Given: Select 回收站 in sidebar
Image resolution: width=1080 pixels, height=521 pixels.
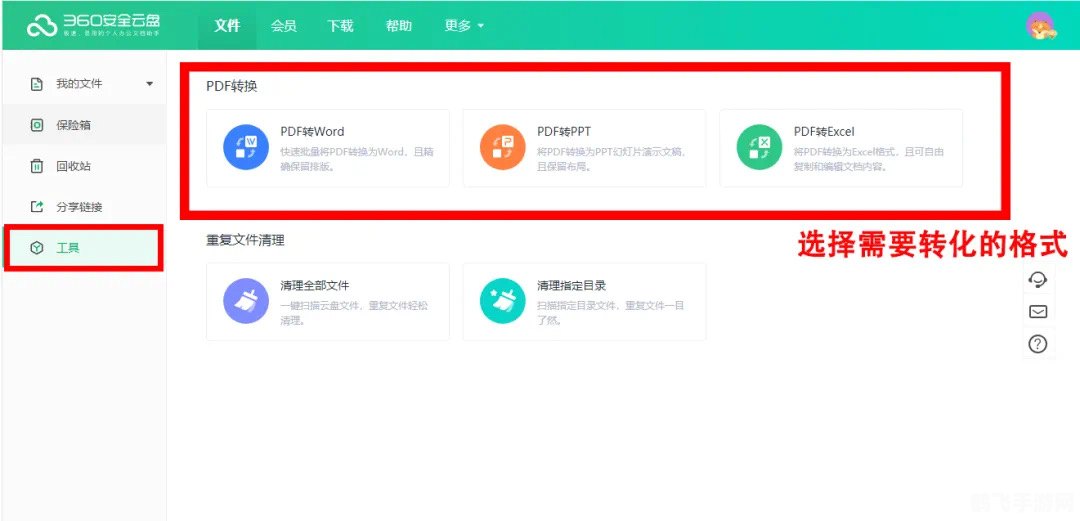Looking at the screenshot, I should (84, 166).
